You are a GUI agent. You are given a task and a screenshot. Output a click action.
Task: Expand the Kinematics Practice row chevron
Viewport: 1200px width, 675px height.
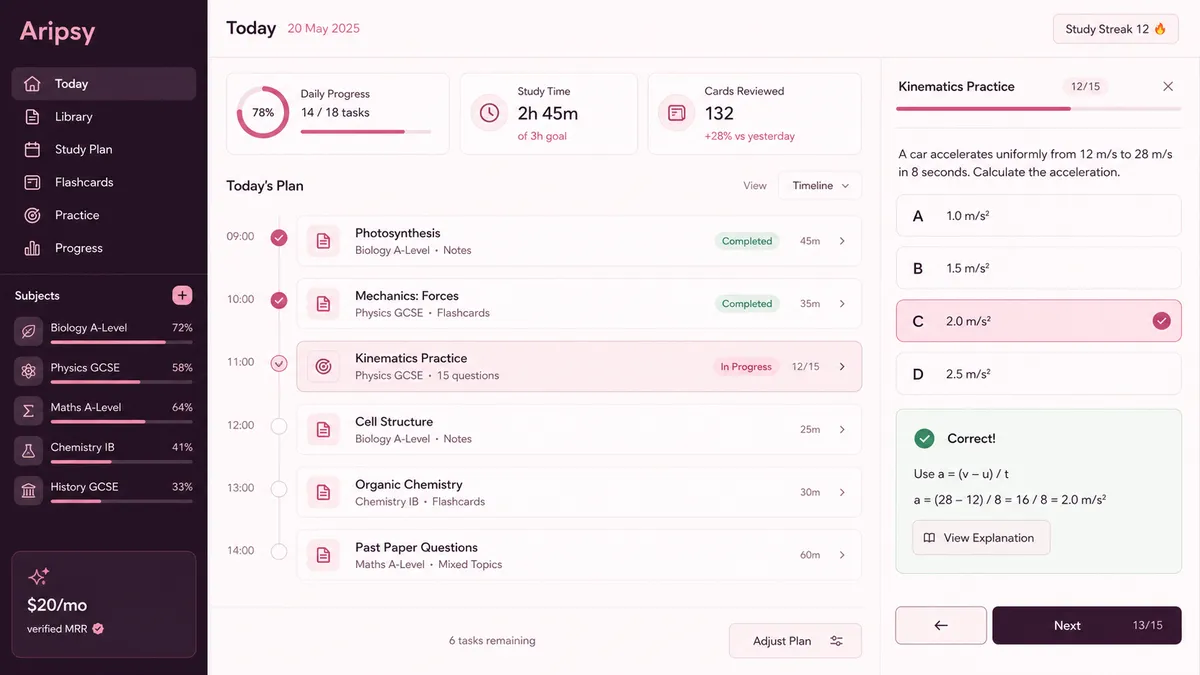point(842,367)
